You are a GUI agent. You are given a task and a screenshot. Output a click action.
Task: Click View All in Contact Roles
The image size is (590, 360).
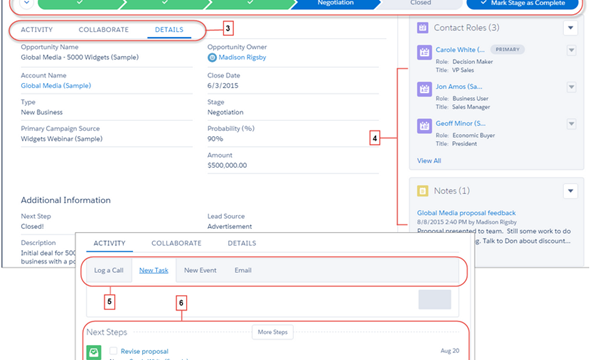[x=429, y=161]
